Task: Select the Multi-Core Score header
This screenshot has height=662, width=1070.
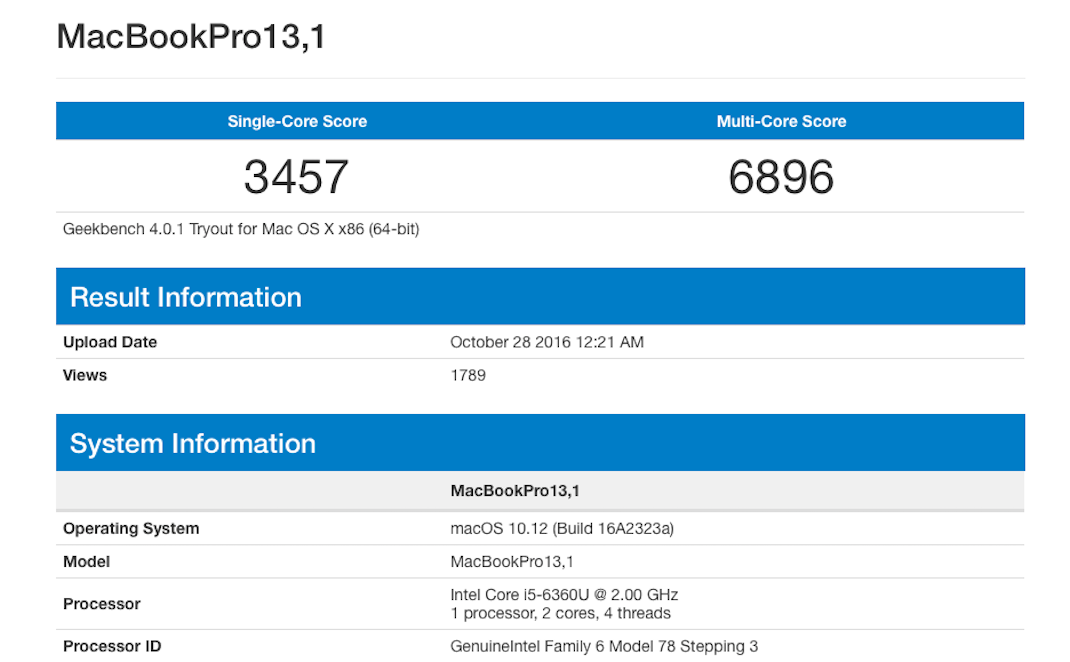Action: [x=781, y=121]
